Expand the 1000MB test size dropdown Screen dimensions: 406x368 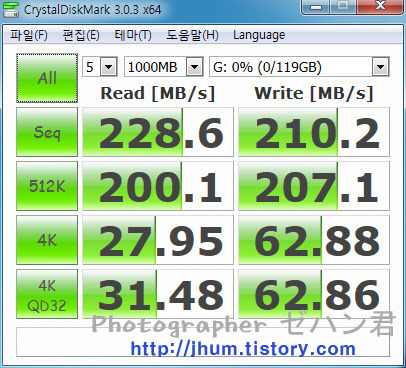point(195,67)
